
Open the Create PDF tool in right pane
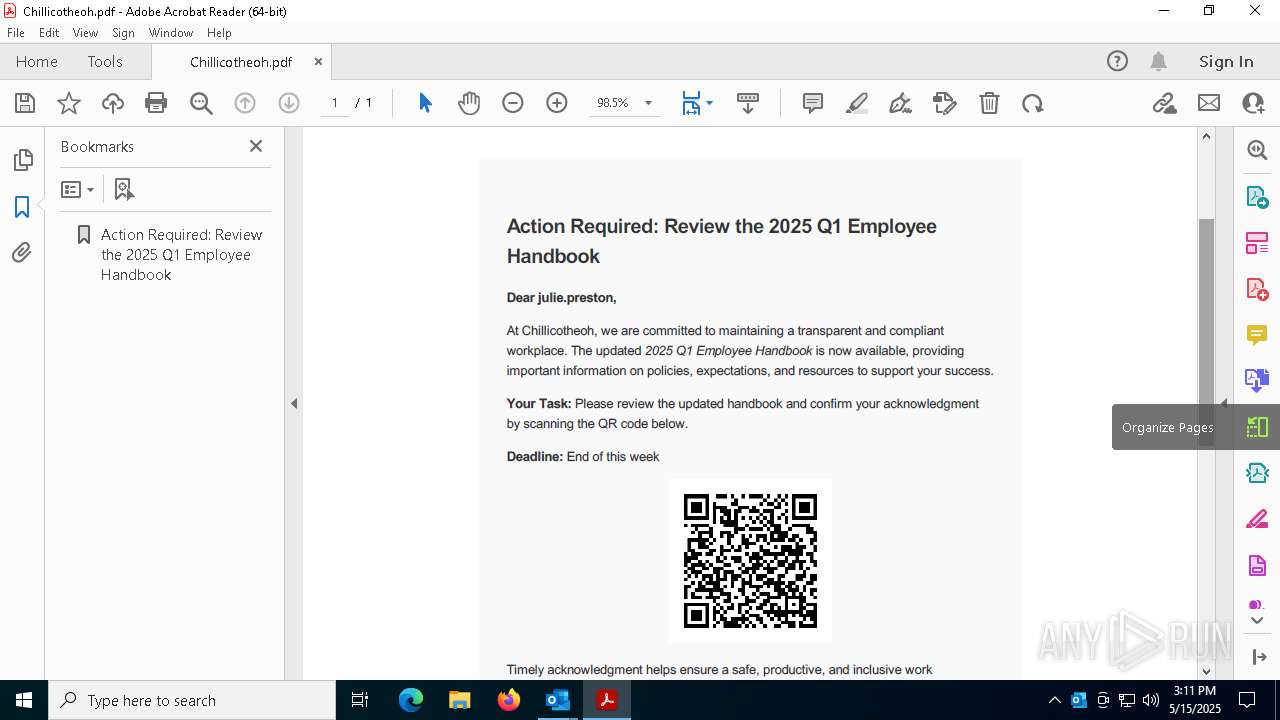1257,289
